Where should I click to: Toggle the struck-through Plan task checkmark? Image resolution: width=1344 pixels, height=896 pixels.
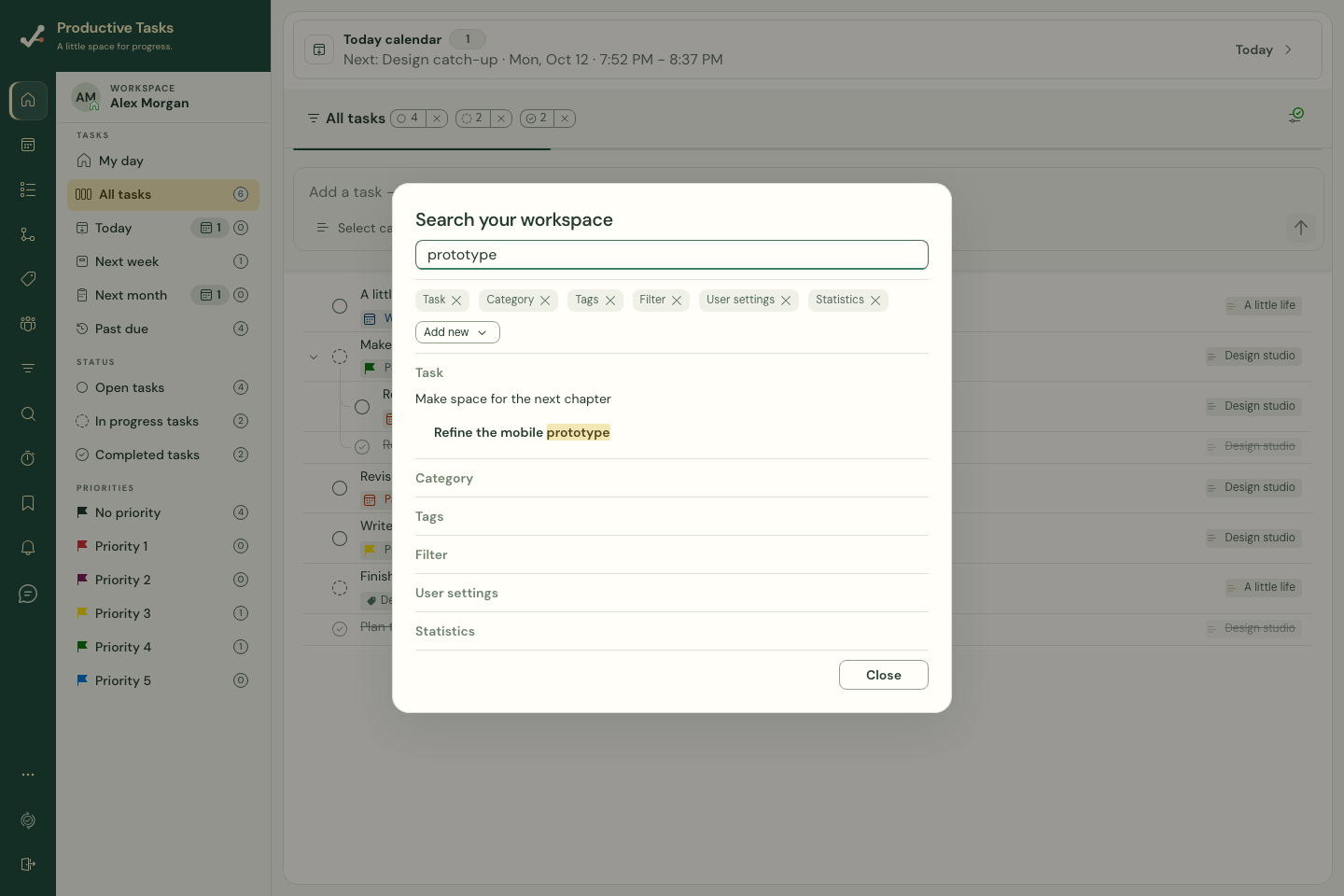340,628
